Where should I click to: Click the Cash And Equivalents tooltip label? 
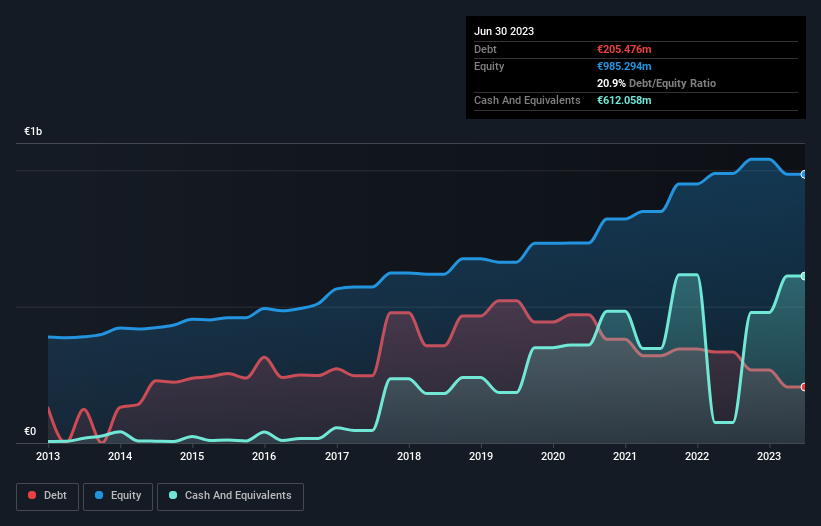(x=527, y=100)
